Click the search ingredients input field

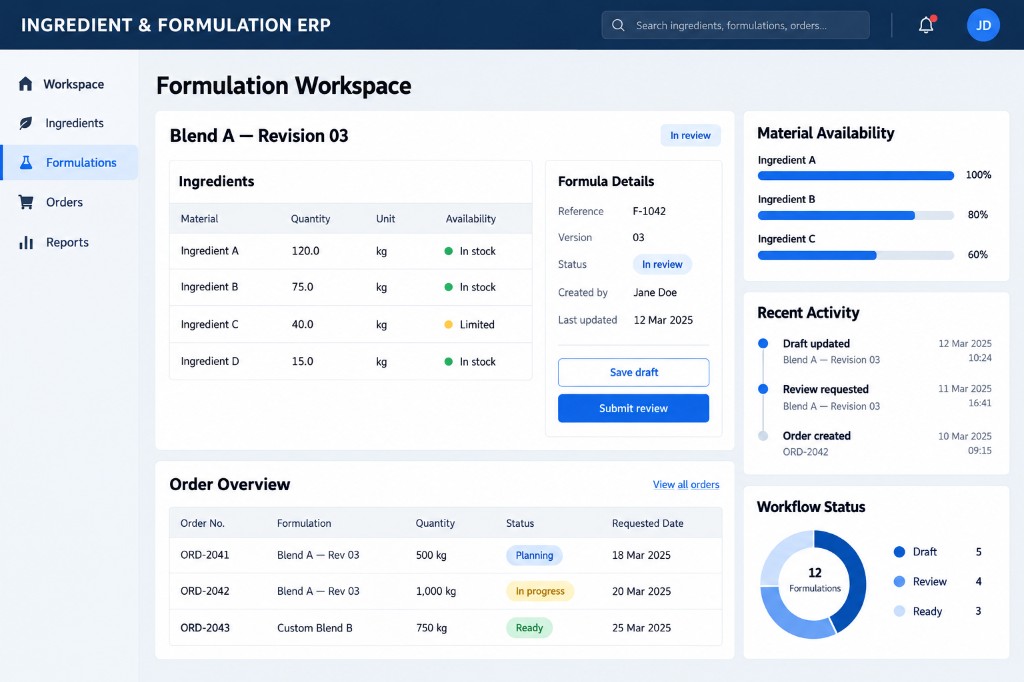(735, 25)
